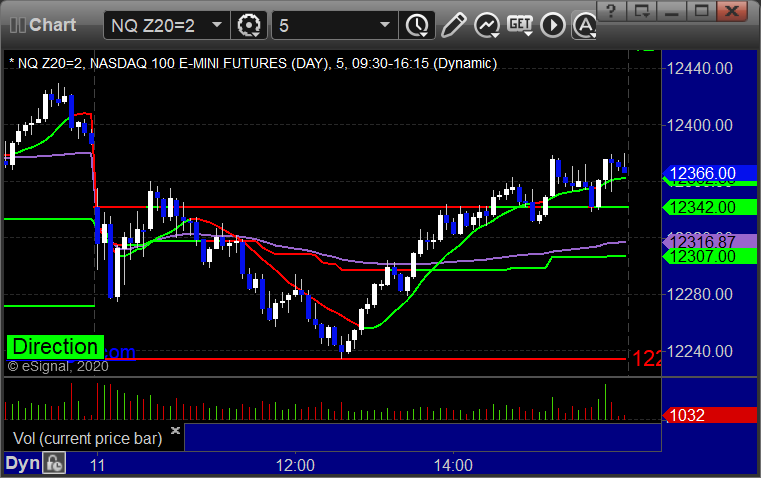The height and width of the screenshot is (478, 761).
Task: Click the lock icon beside Dyn
Action: click(54, 463)
